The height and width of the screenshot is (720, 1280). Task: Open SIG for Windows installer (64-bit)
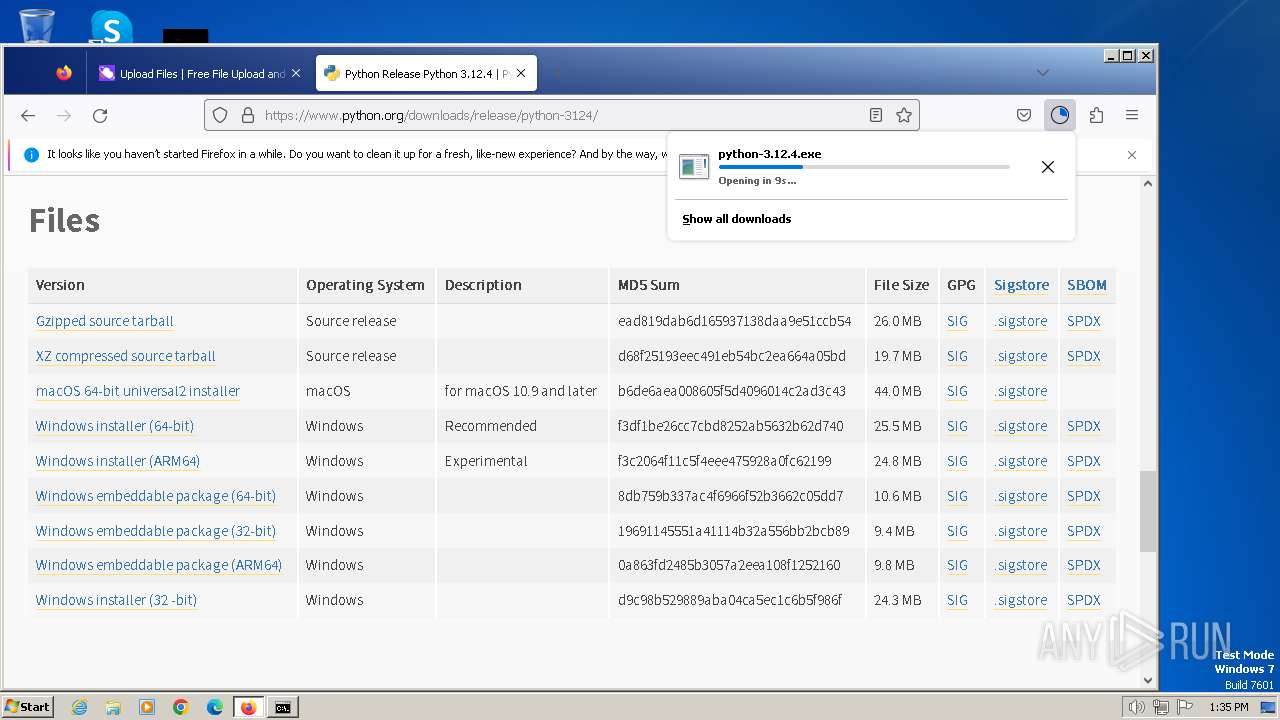pos(958,426)
